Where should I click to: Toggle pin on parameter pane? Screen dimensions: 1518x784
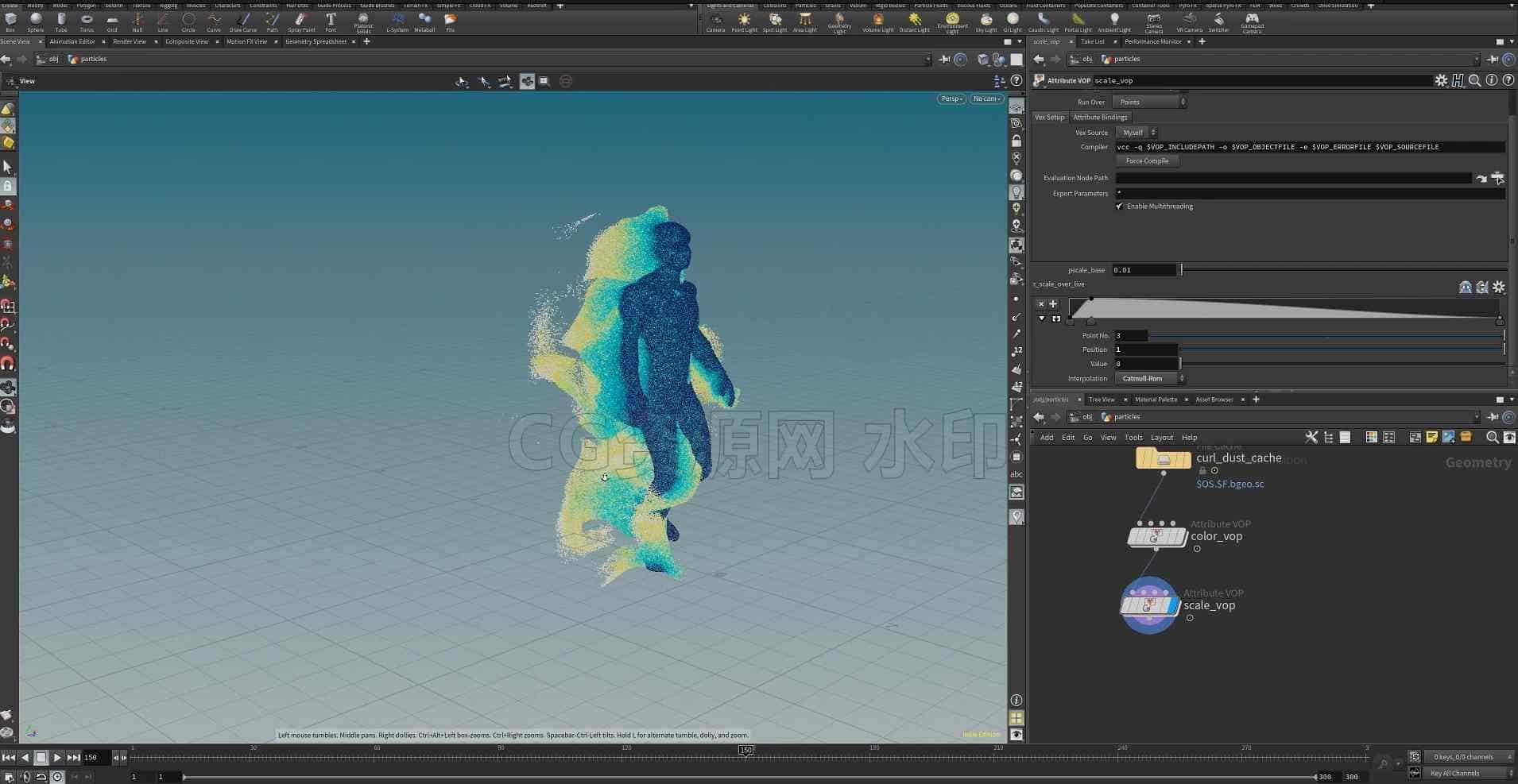pyautogui.click(x=1493, y=60)
